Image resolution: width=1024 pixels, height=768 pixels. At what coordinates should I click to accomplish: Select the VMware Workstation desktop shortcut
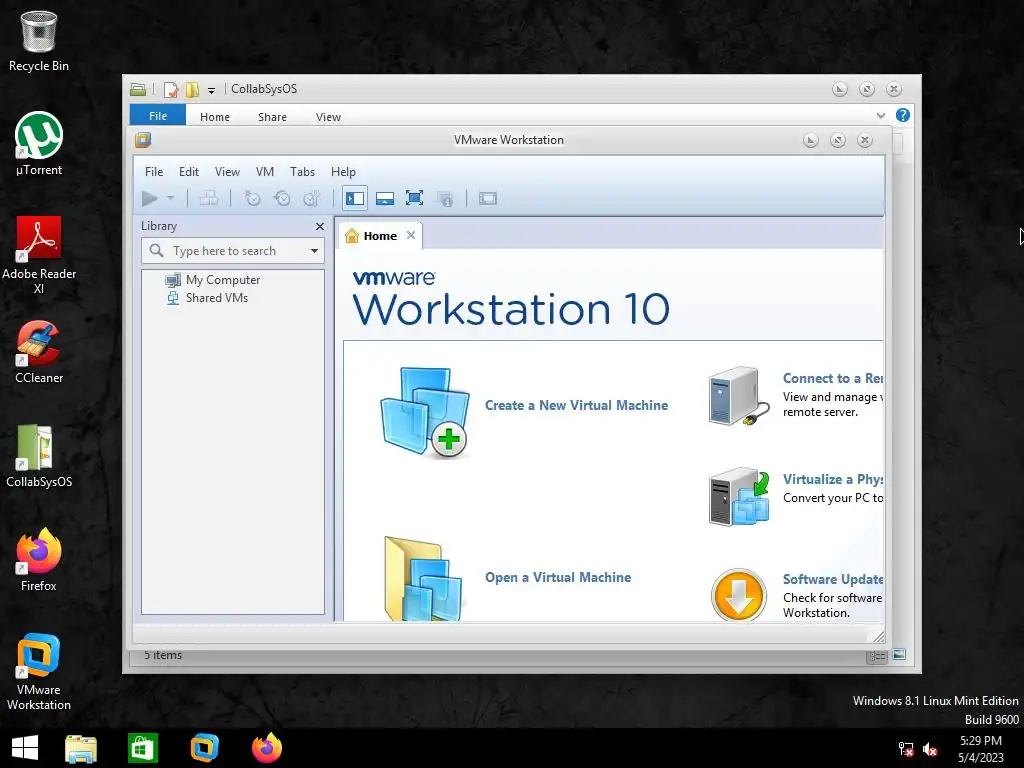click(39, 672)
